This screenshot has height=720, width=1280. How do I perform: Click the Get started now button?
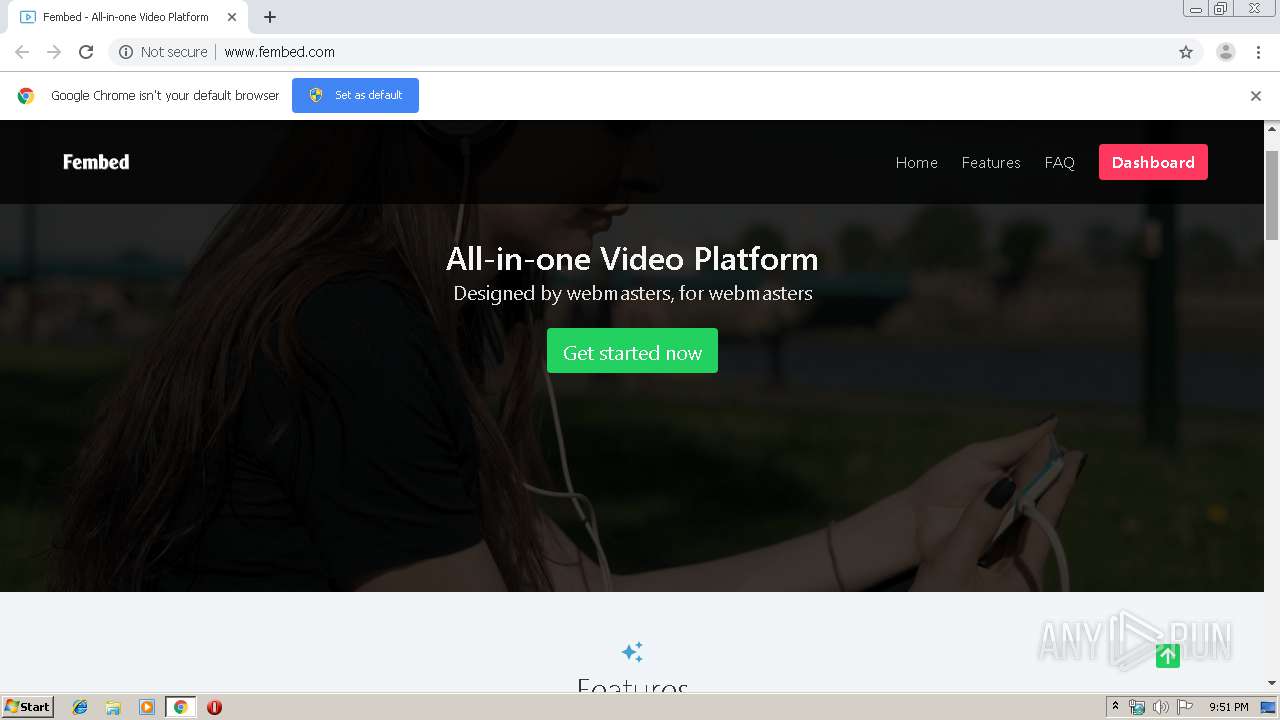[x=632, y=351]
